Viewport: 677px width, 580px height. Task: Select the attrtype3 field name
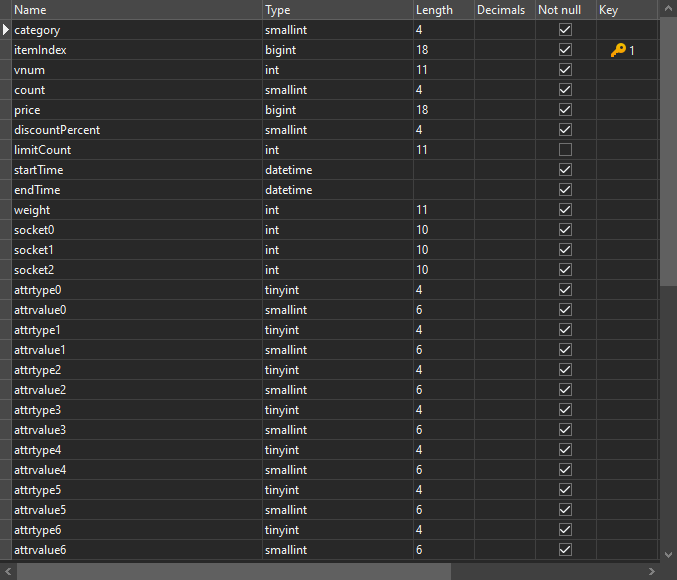136,410
